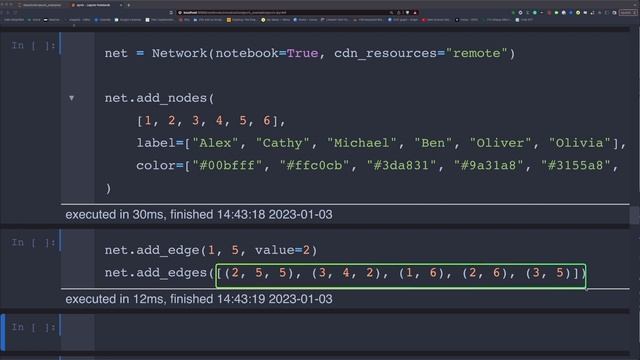Image resolution: width=640 pixels, height=360 pixels.
Task: Place cursor on net.add_nodes( line
Action: coord(159,98)
